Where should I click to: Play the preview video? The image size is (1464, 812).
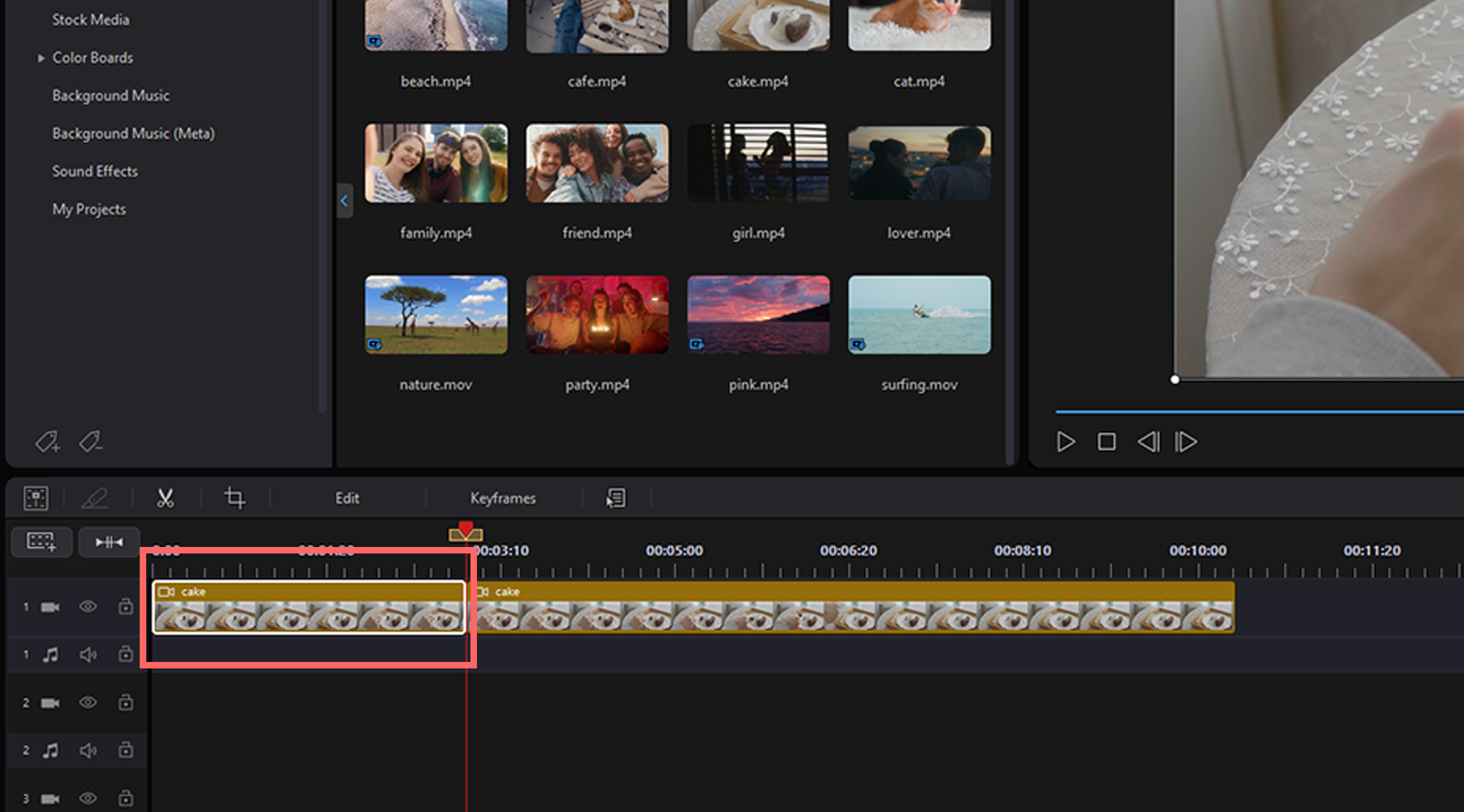(1066, 442)
